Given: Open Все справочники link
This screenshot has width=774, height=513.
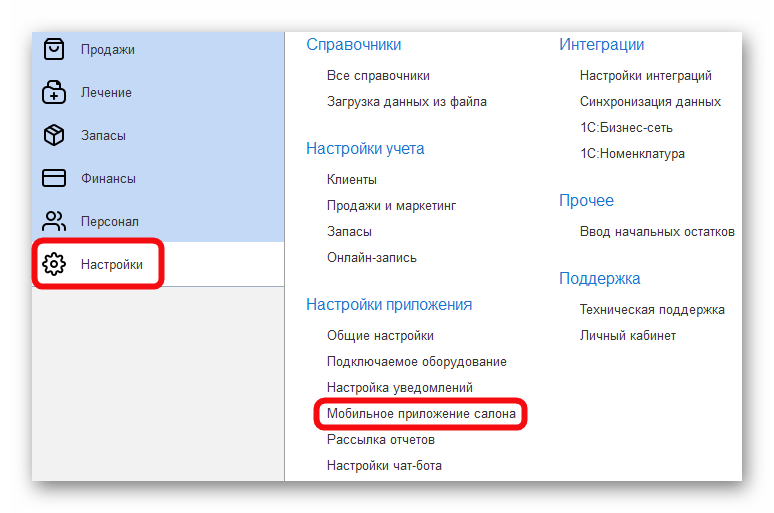Looking at the screenshot, I should (378, 75).
